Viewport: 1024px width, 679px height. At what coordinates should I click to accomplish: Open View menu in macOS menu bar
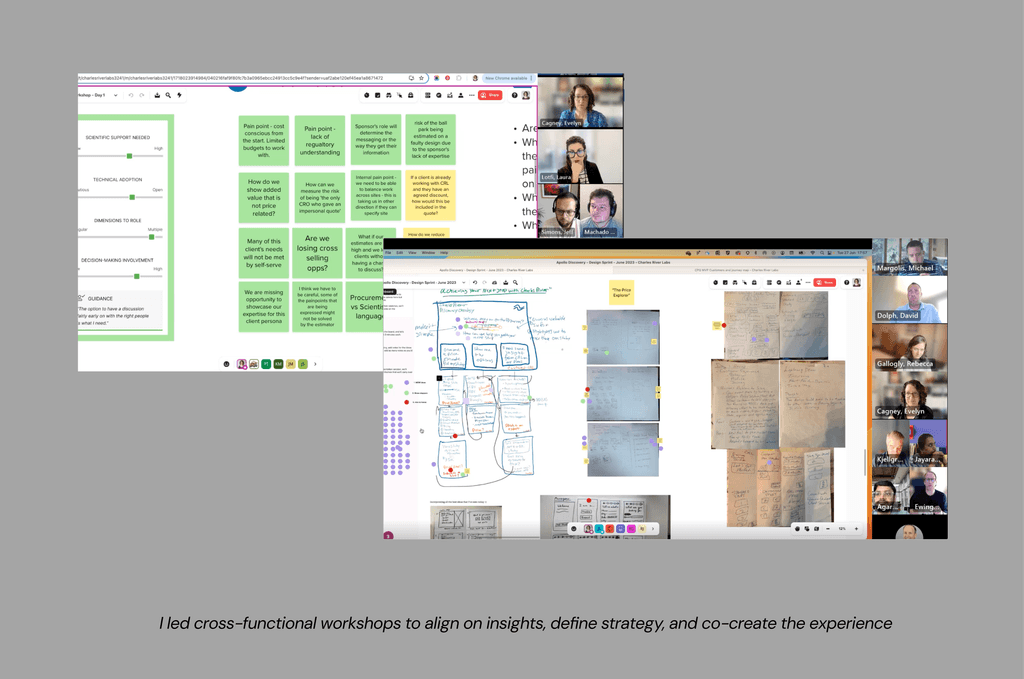412,253
